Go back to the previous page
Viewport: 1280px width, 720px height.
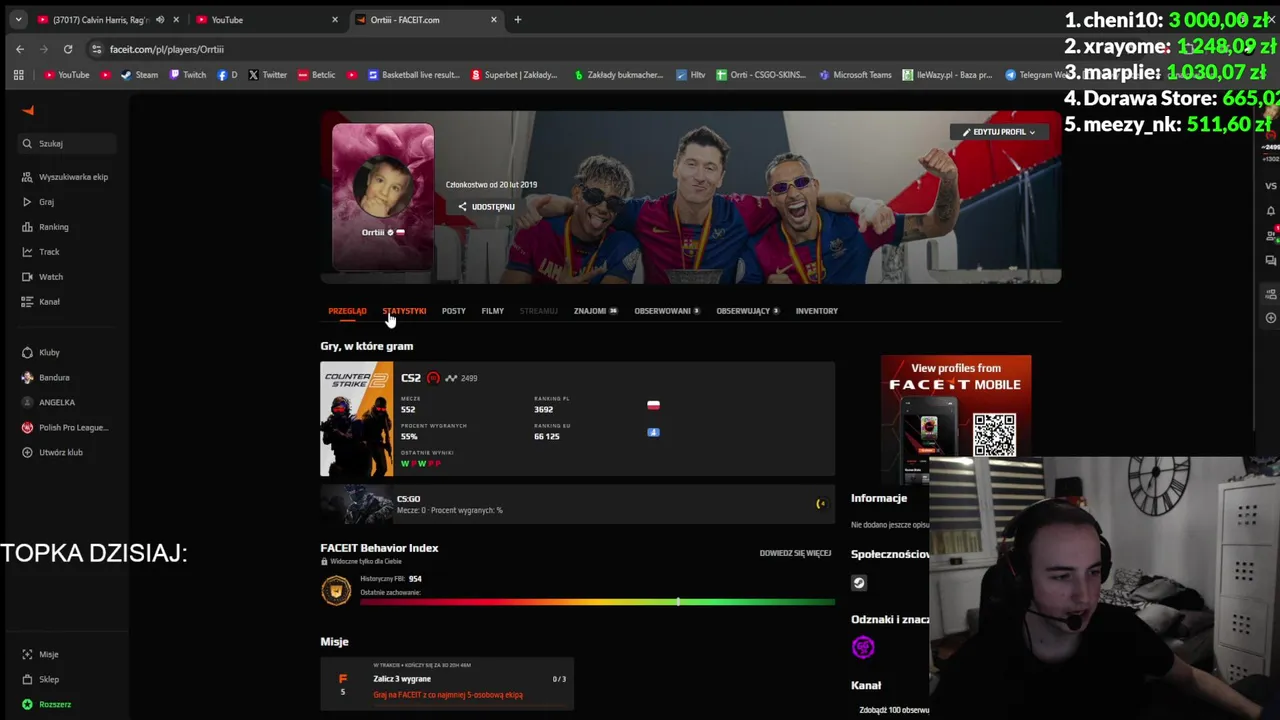click(x=20, y=49)
